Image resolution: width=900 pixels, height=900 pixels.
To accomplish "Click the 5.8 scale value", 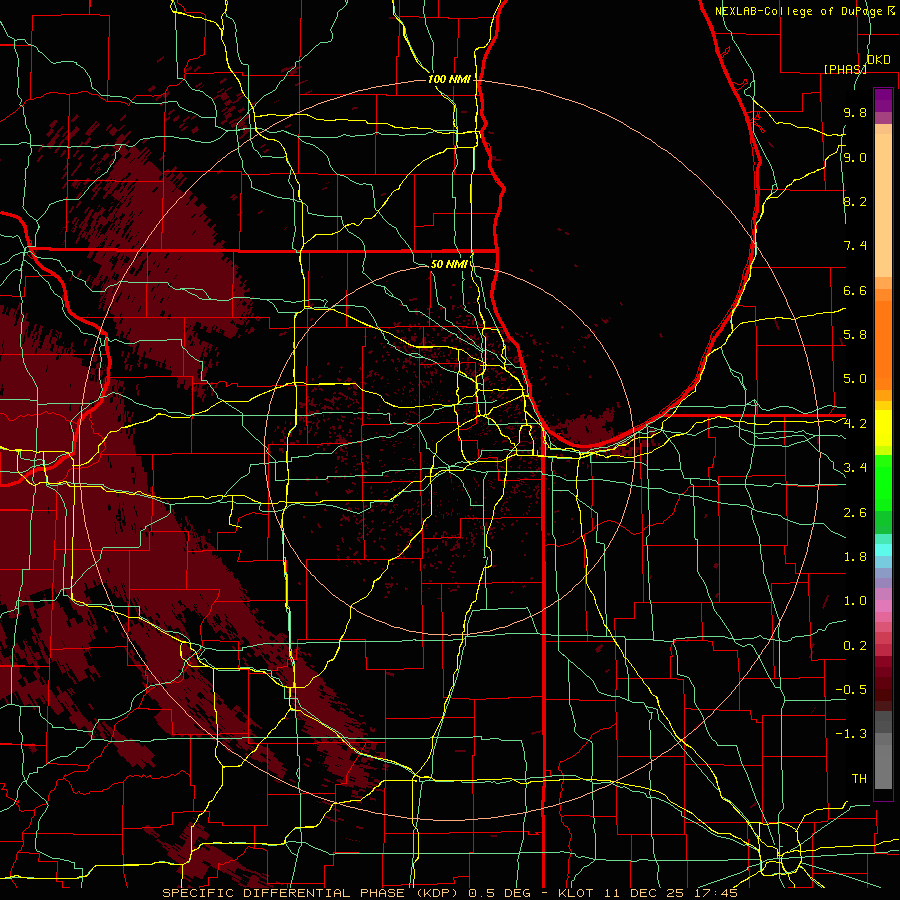I will pyautogui.click(x=855, y=335).
